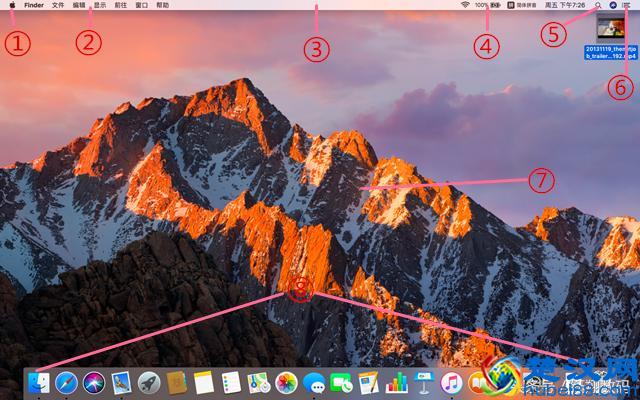
Task: Open the 帮助 menu
Action: [x=162, y=5]
